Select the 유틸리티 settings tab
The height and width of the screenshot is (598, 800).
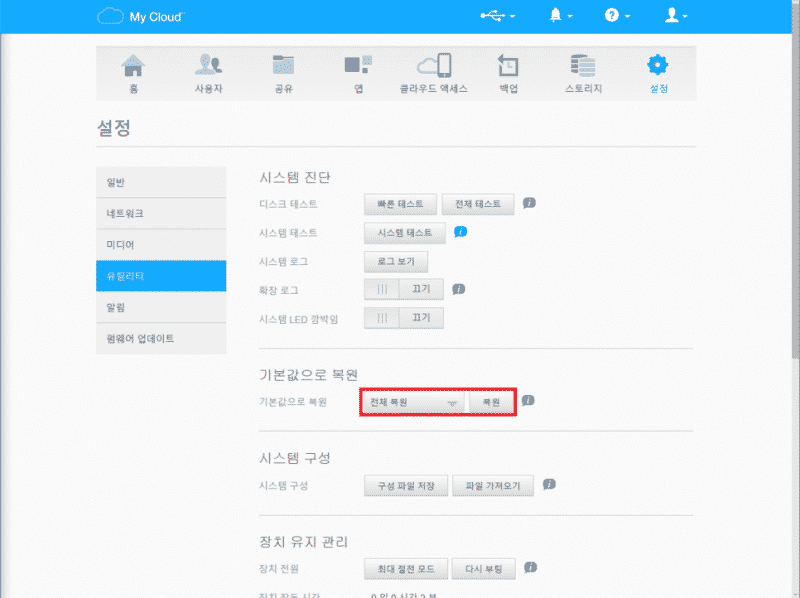161,276
